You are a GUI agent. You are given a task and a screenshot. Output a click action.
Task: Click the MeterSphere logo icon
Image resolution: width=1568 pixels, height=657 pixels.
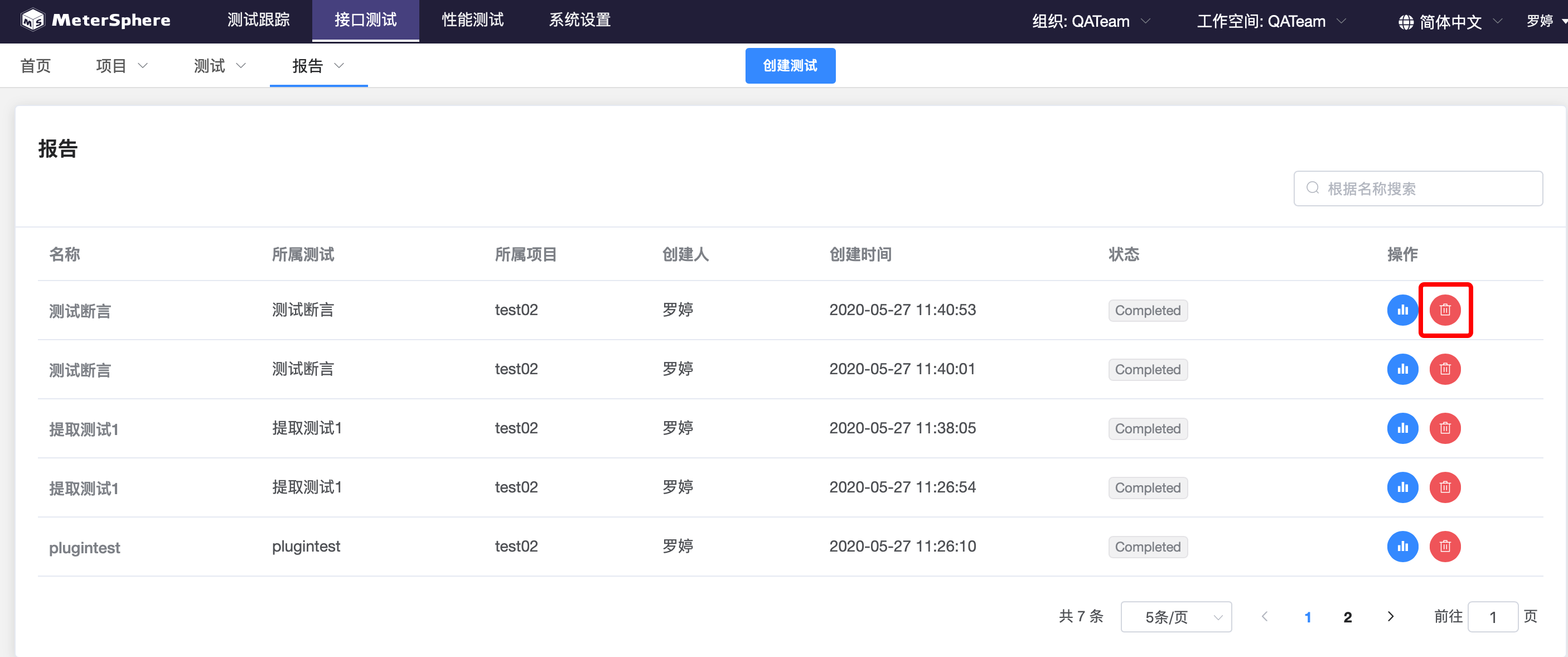coord(32,20)
